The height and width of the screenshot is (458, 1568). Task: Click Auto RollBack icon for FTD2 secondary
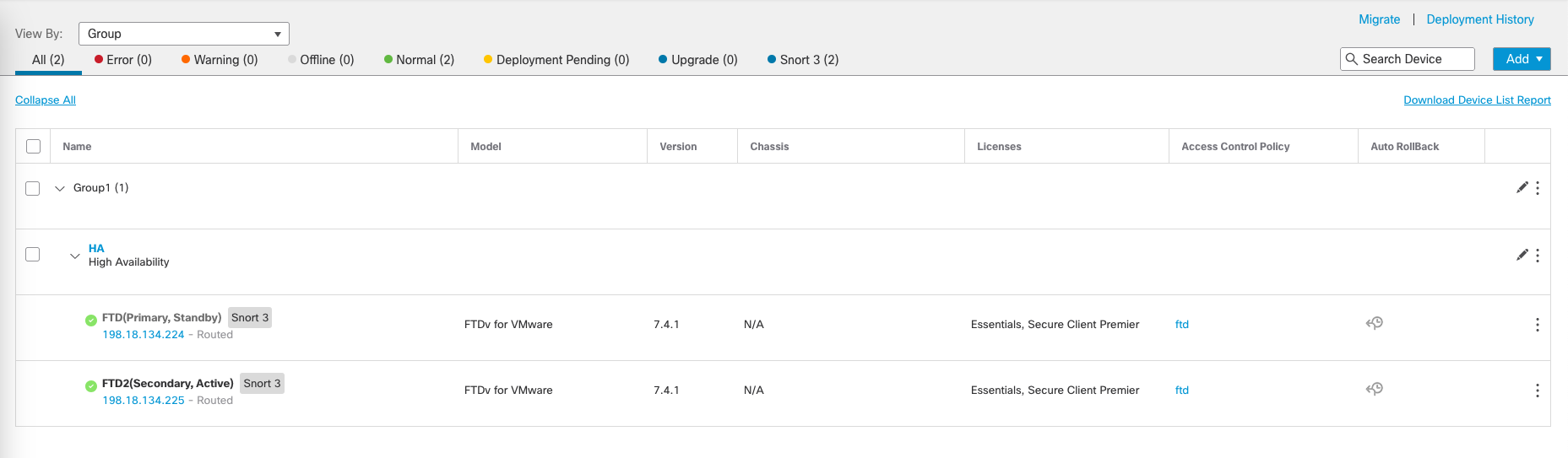pos(1375,389)
